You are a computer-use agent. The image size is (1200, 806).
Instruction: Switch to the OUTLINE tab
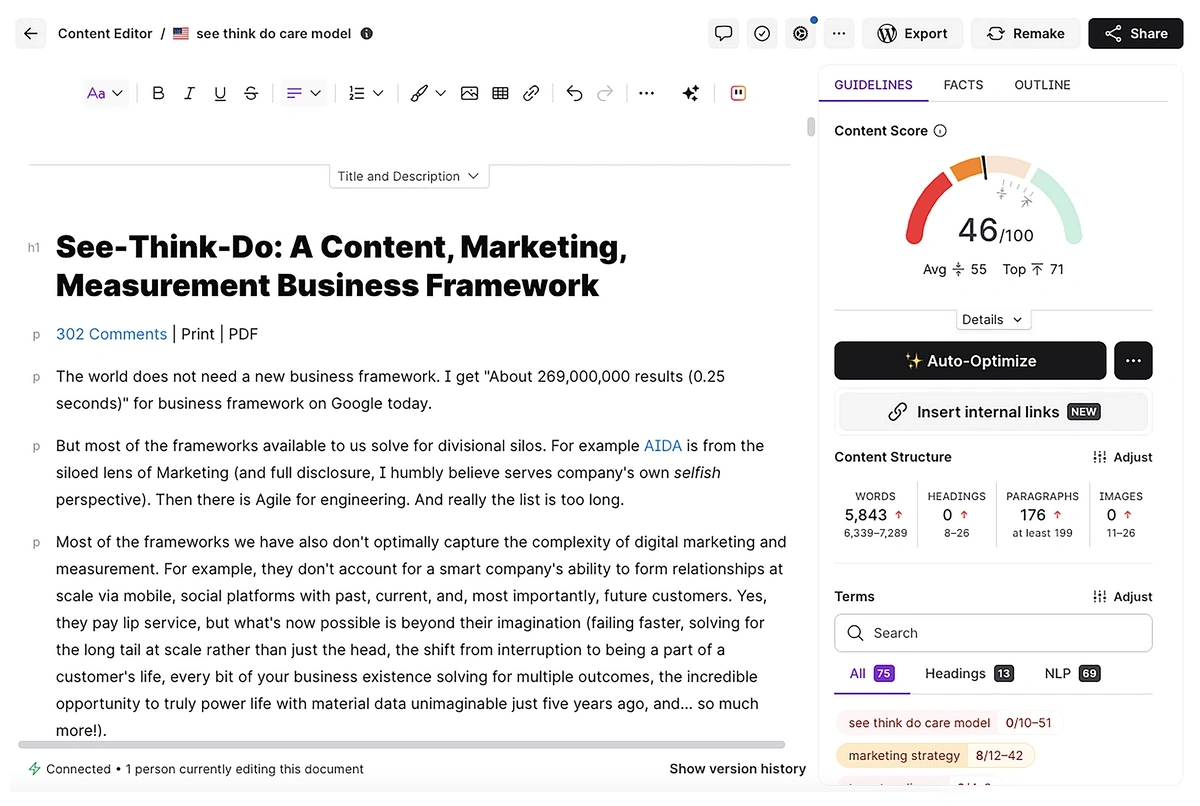(1042, 85)
